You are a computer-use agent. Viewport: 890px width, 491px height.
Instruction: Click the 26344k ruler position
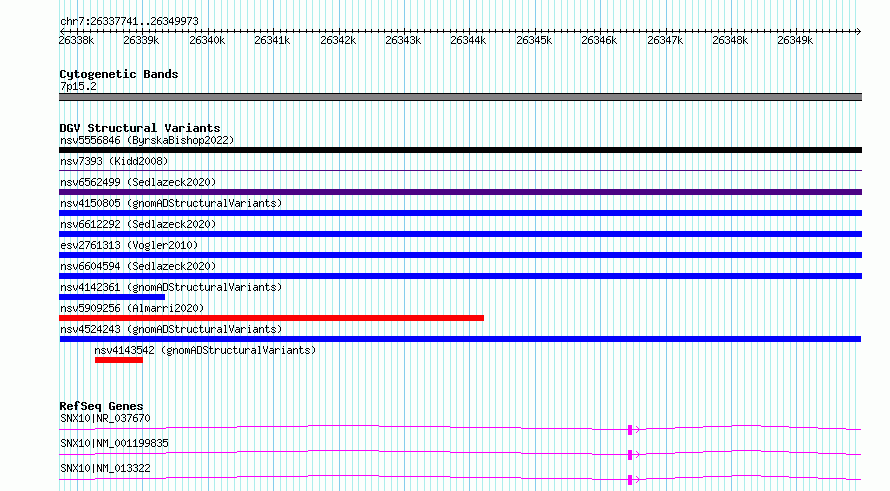pos(468,40)
